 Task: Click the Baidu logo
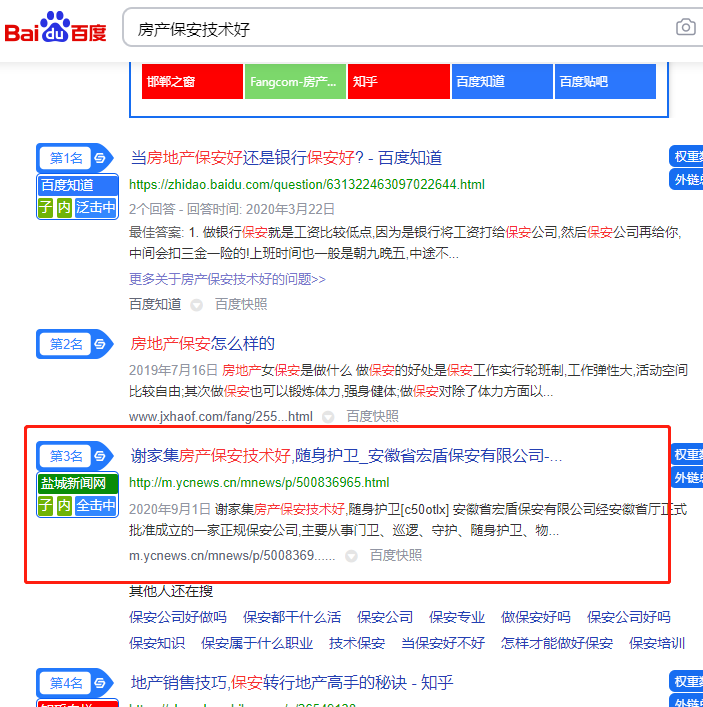tap(55, 27)
